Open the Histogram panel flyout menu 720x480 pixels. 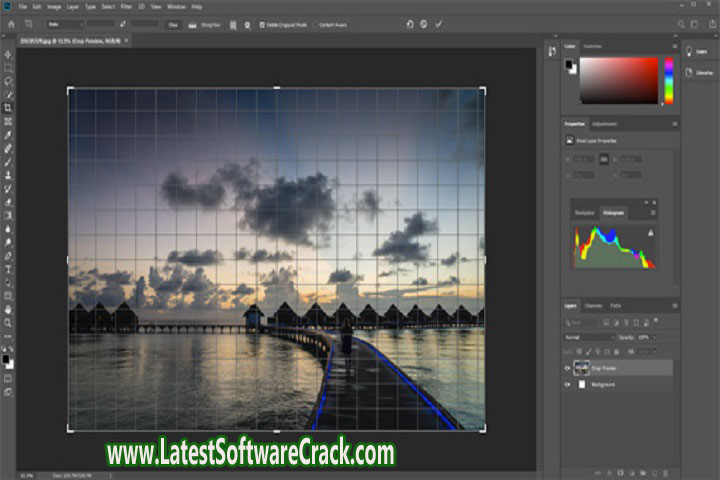click(x=652, y=213)
